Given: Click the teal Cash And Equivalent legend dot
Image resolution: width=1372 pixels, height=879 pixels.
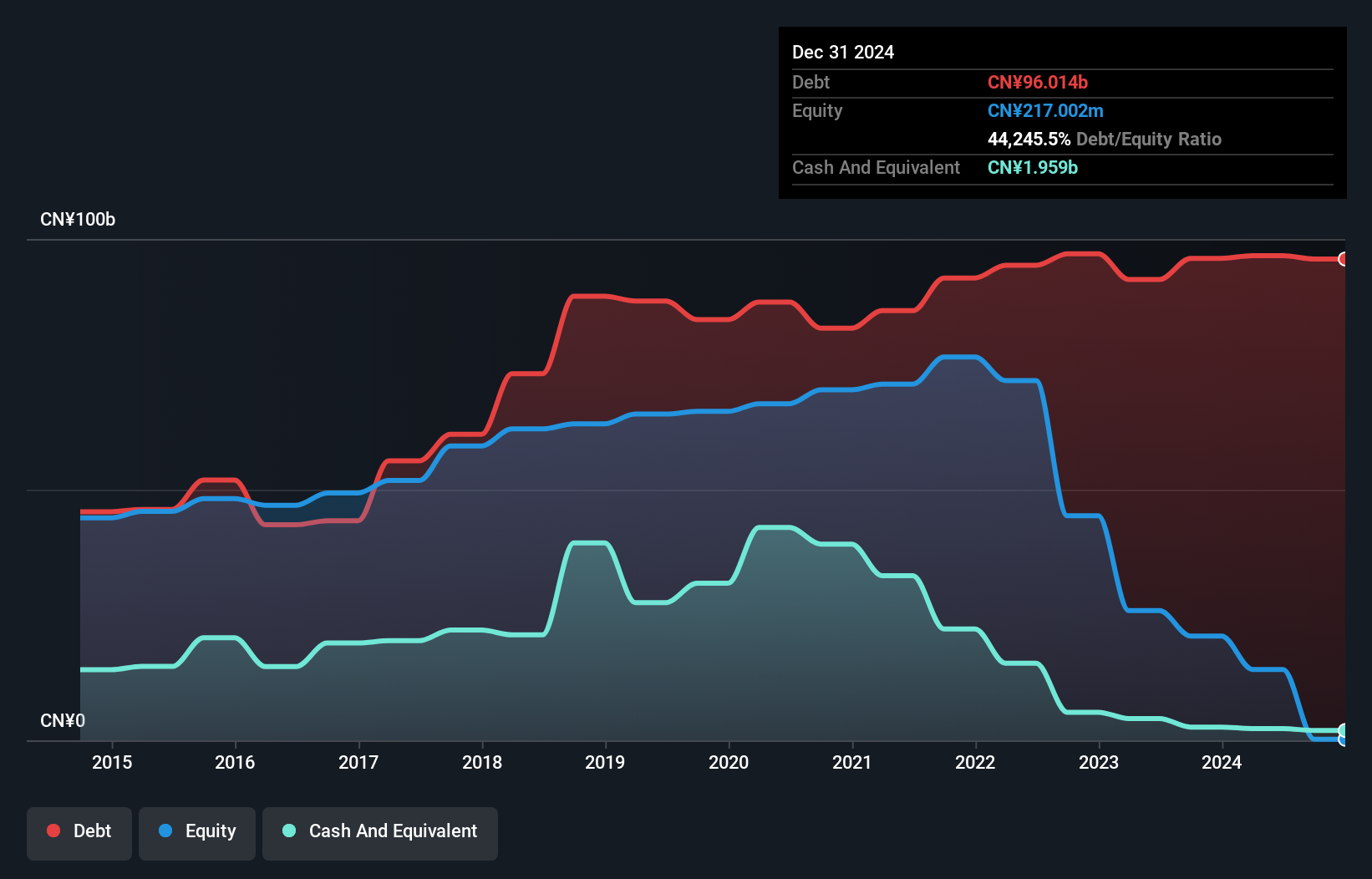Looking at the screenshot, I should point(289,831).
